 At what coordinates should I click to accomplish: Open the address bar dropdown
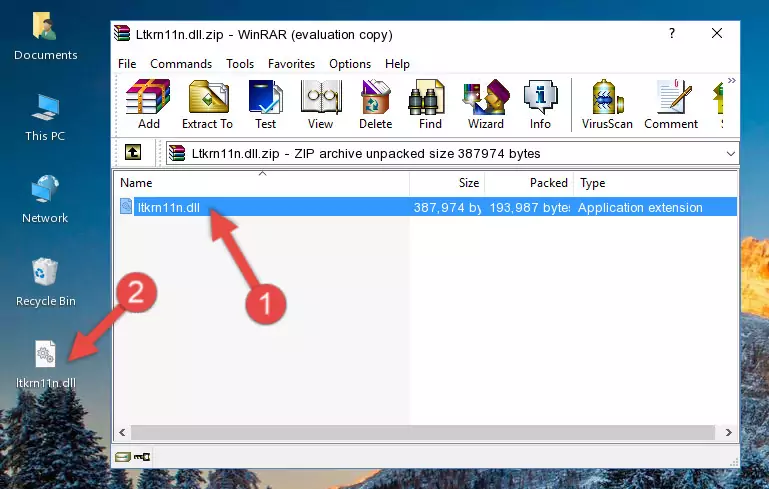click(x=730, y=154)
